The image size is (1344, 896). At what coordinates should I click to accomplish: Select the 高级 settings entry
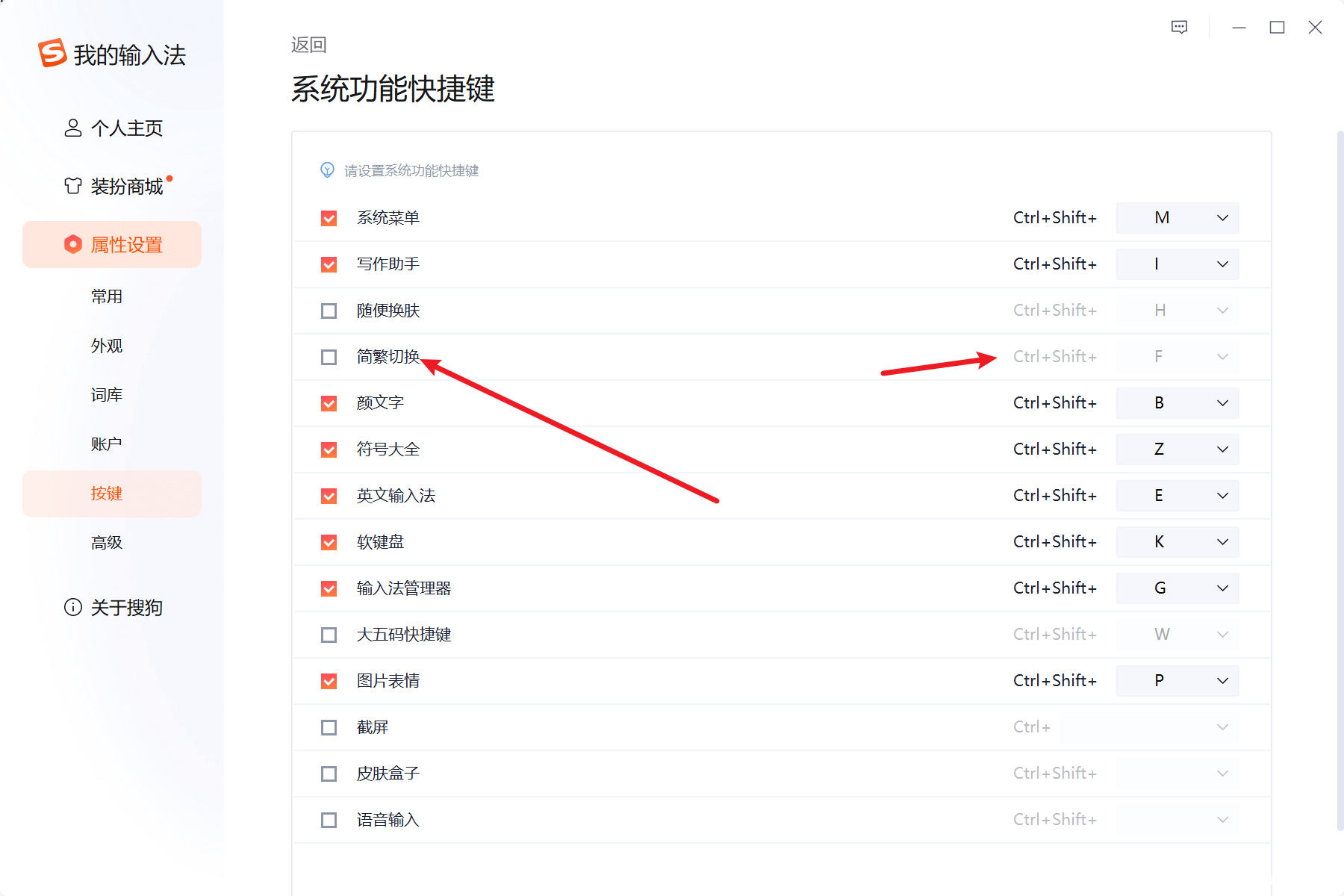(107, 542)
